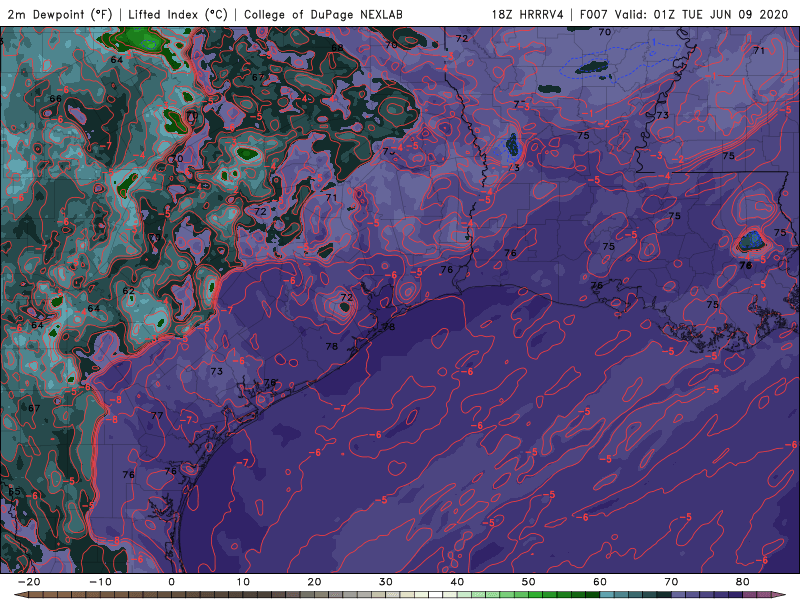The height and width of the screenshot is (600, 800).
Task: Click the 50 label on the color scale
Action: pos(529,582)
